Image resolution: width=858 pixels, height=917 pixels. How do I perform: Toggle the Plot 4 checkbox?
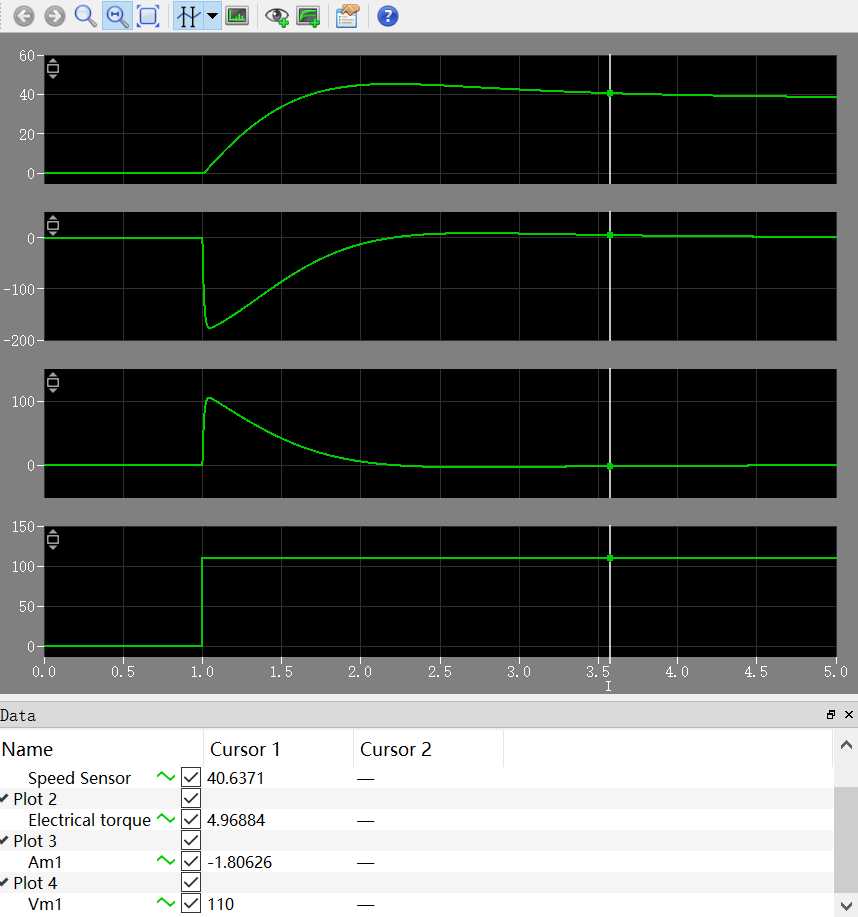[191, 882]
